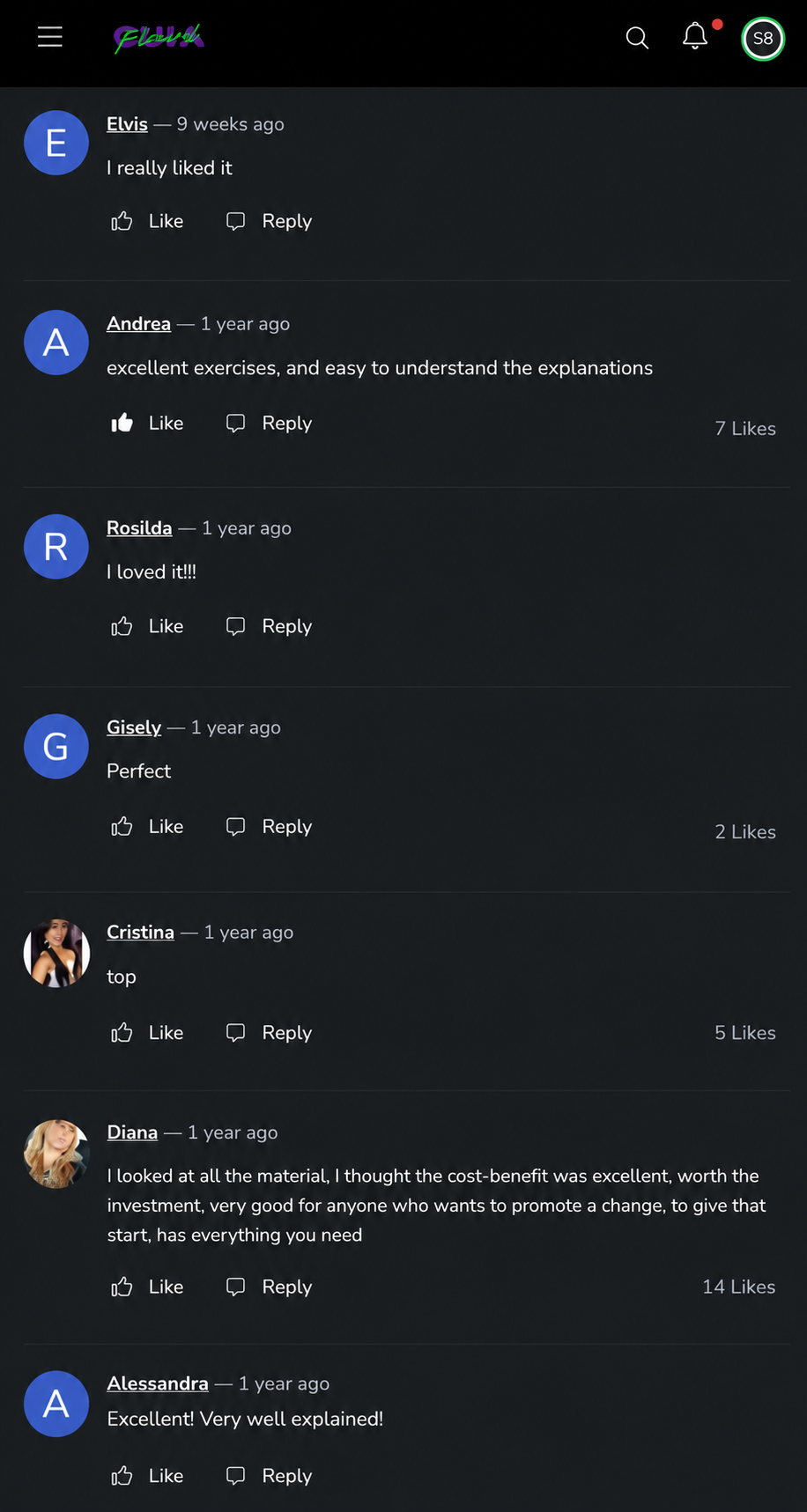Like Elvis's comment with the thumbs-up
Image resolution: width=807 pixels, height=1512 pixels.
(122, 221)
